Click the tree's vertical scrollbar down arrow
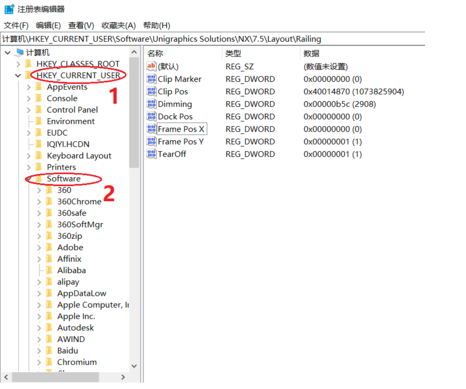 (x=134, y=366)
